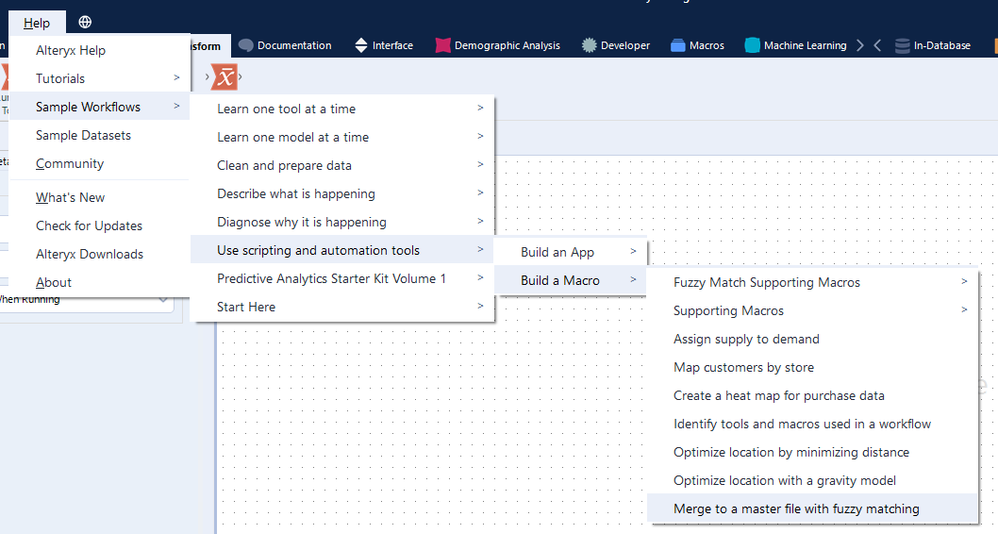Click the globe language icon

(85, 22)
